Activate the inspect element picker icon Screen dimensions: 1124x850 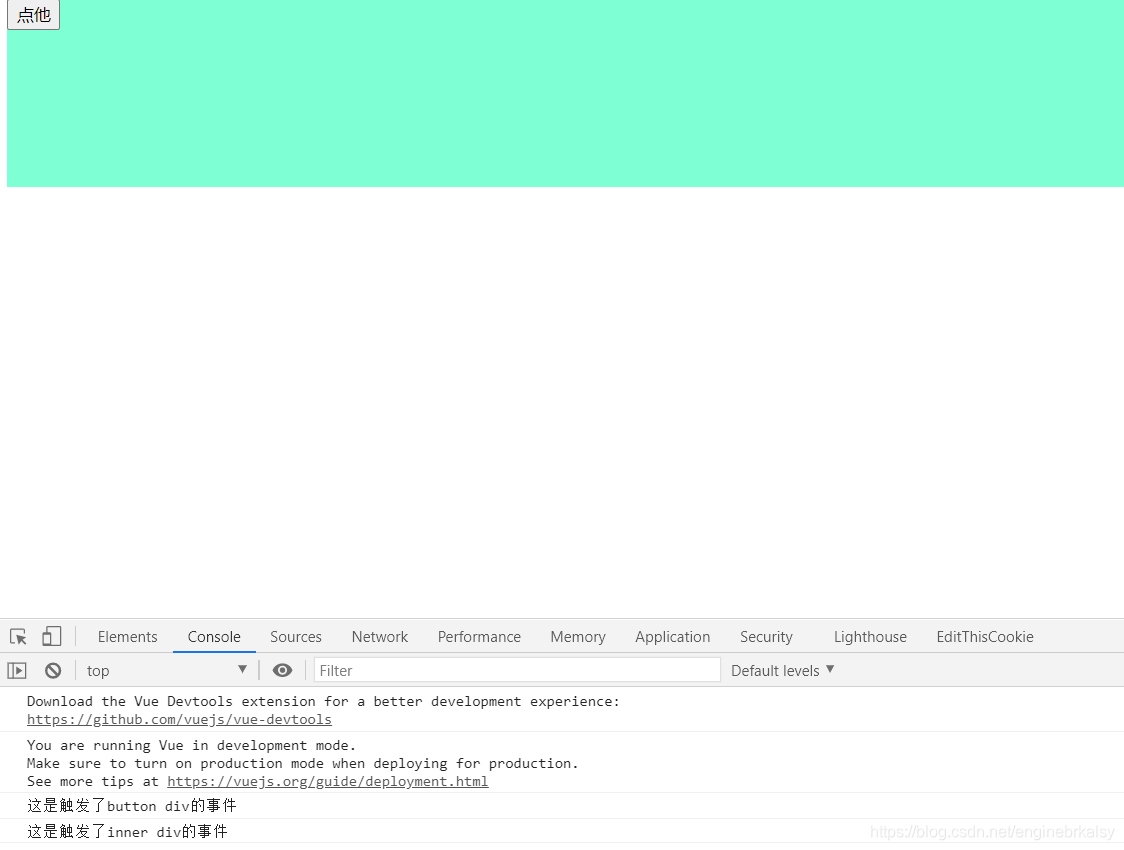tap(18, 636)
